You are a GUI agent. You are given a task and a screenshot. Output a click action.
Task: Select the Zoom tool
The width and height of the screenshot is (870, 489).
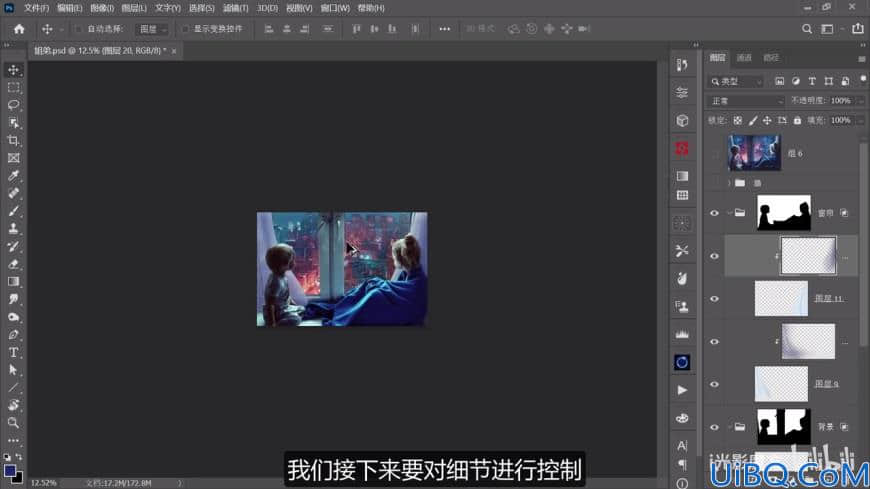click(x=13, y=423)
